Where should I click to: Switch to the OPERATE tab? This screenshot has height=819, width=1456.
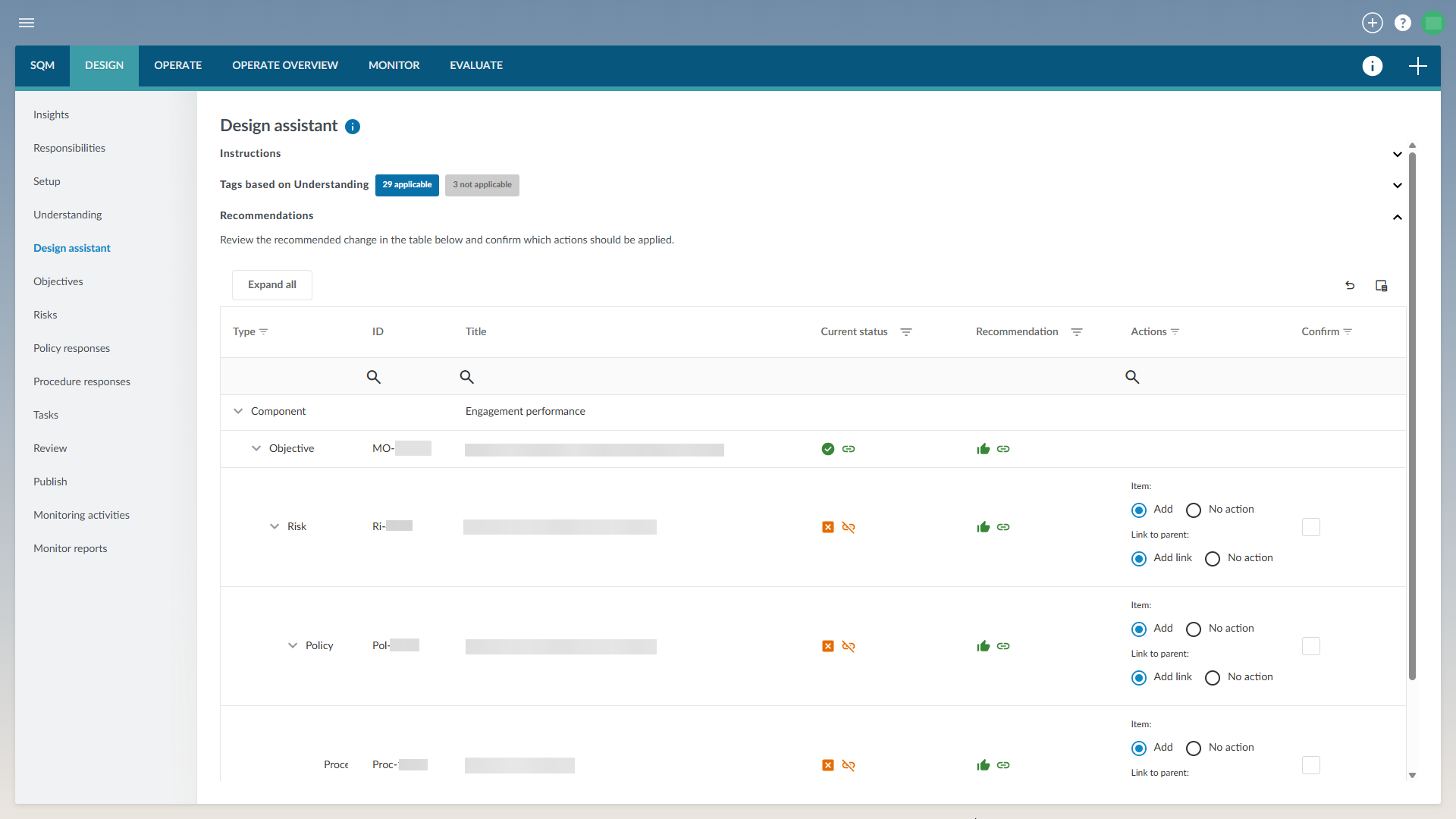coord(178,66)
